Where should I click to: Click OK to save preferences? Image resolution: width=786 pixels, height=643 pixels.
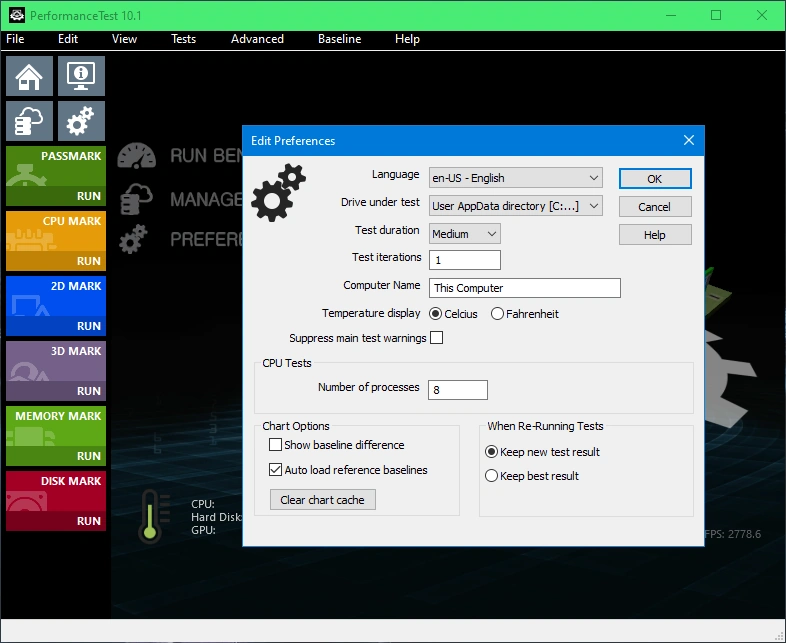(655, 179)
